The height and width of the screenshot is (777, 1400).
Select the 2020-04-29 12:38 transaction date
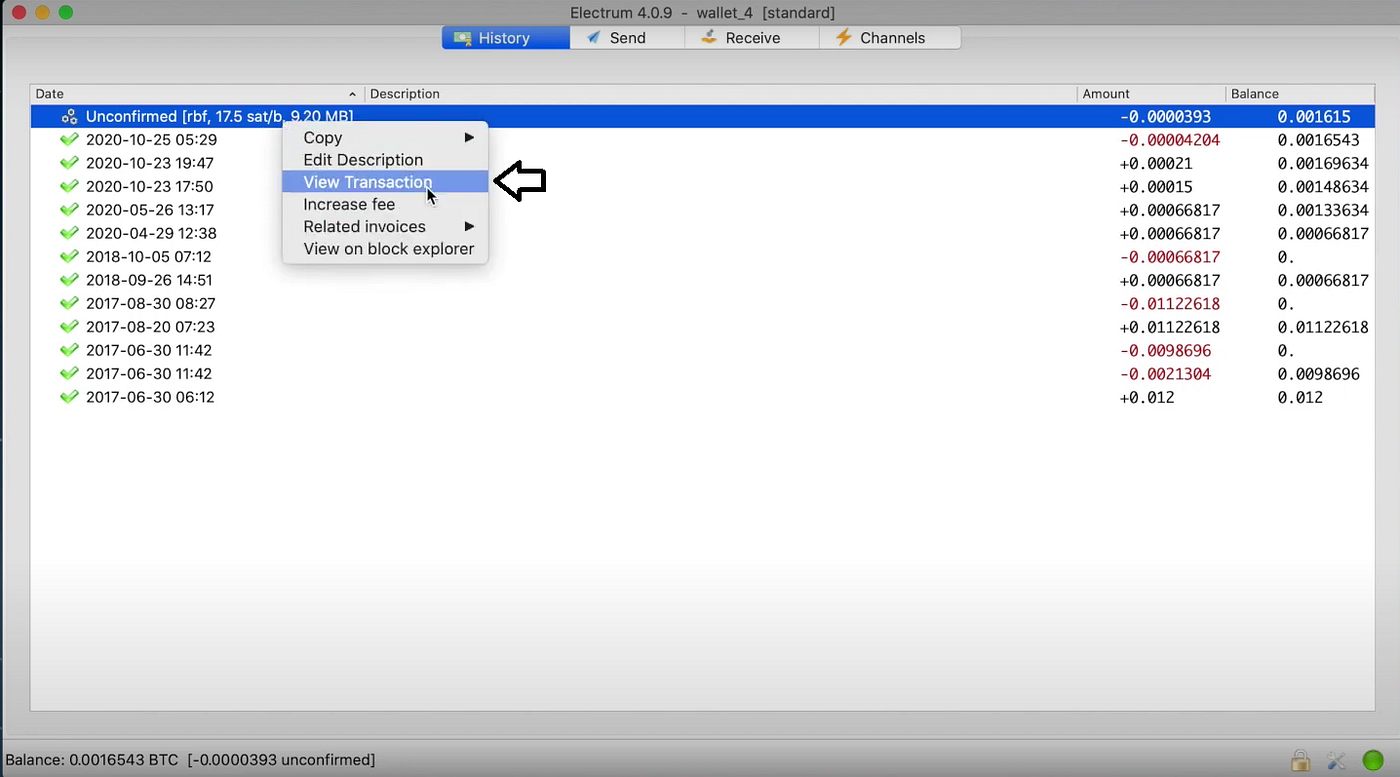[151, 233]
